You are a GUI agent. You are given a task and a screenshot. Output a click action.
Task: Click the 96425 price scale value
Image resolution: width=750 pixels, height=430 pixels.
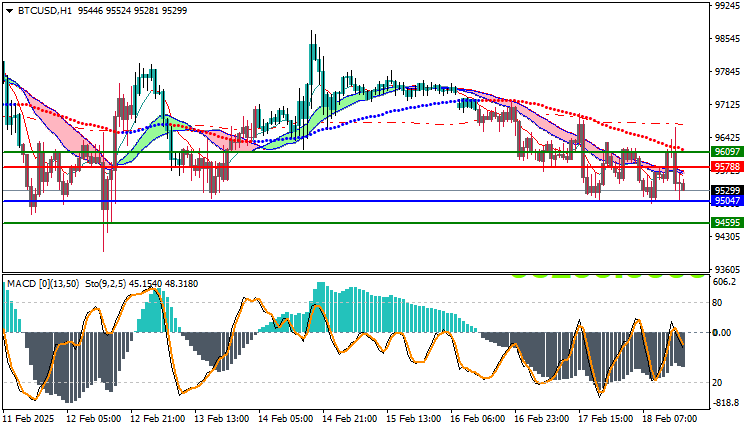(727, 138)
